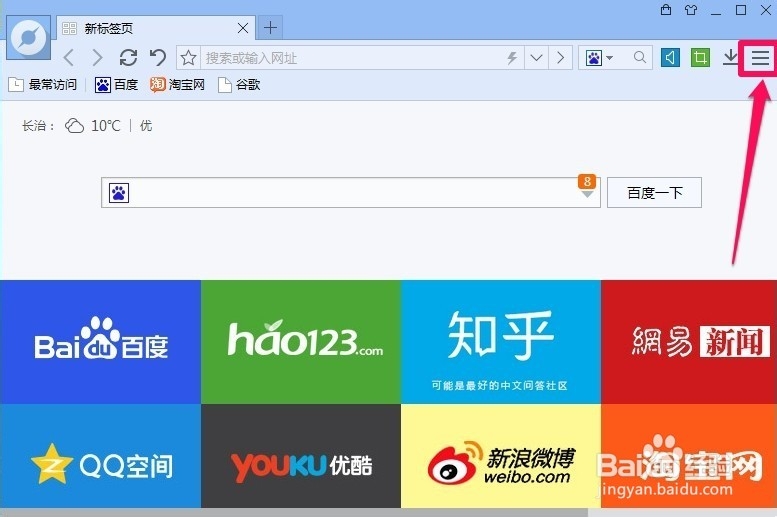The image size is (777, 517).
Task: Focus the page Baidu search input field
Action: (353, 192)
